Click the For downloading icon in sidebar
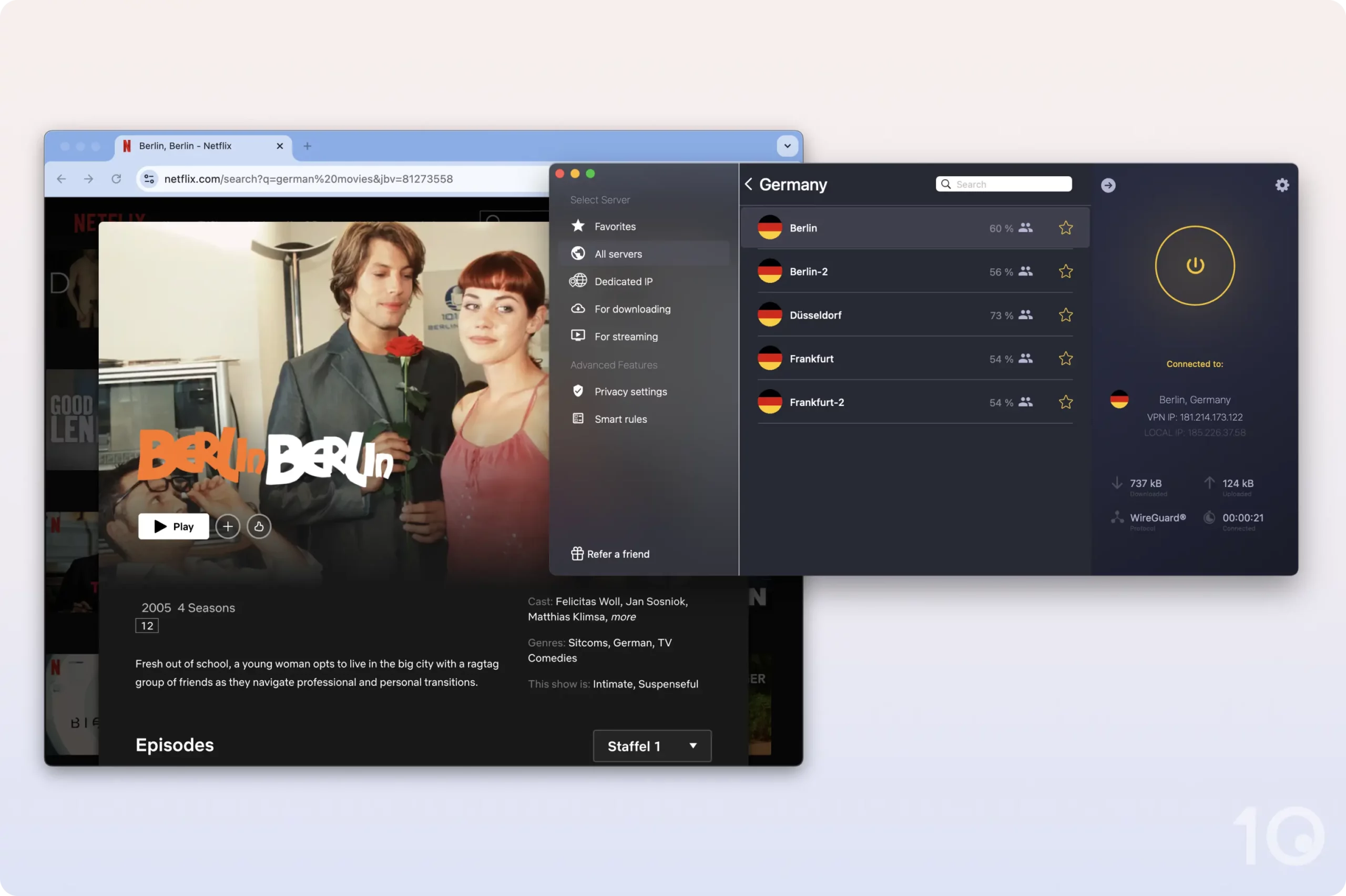The width and height of the screenshot is (1346, 896). pyautogui.click(x=577, y=308)
